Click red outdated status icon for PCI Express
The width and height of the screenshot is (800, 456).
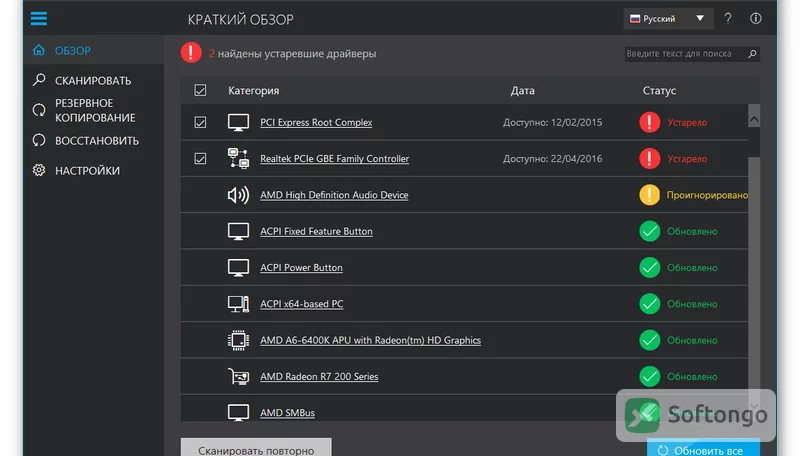point(649,122)
